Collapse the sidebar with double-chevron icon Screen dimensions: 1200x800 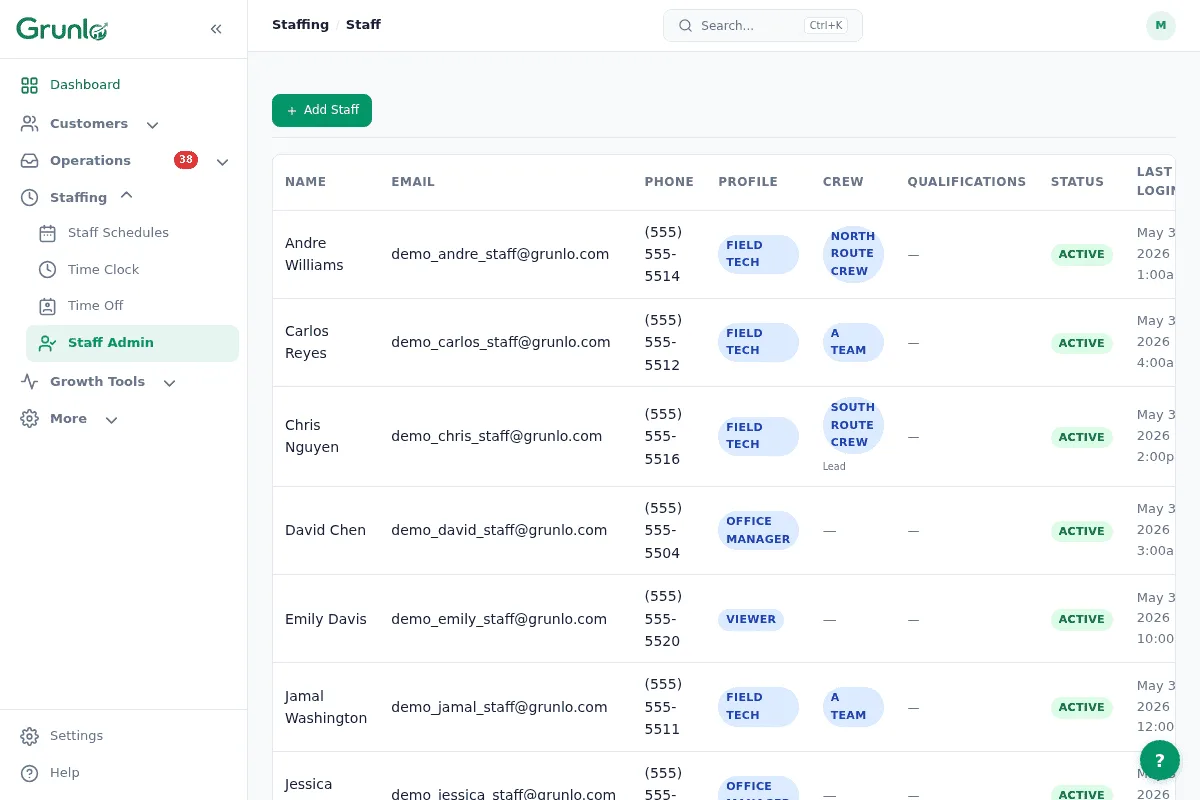click(x=216, y=29)
